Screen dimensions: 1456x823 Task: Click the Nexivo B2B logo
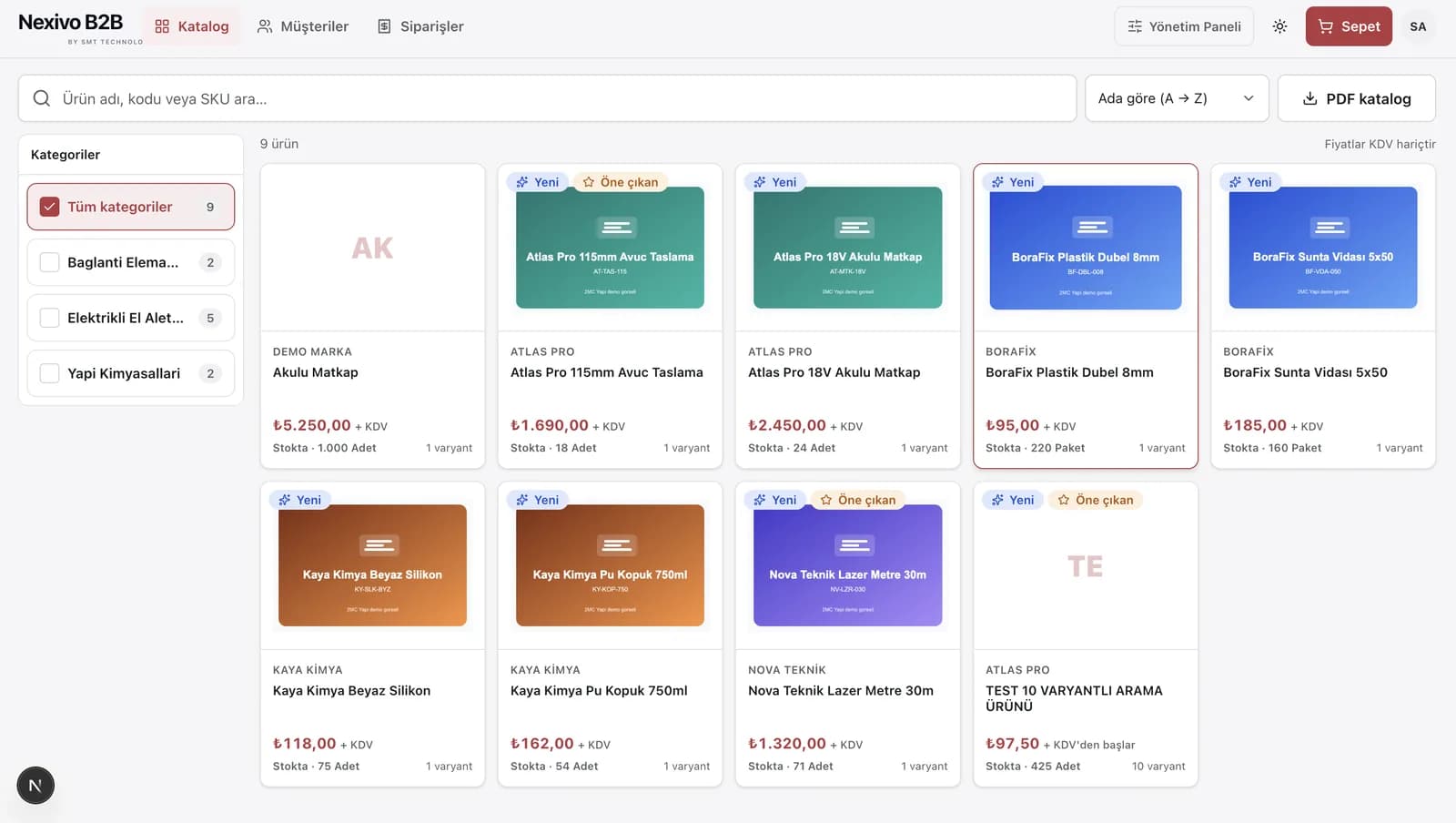pyautogui.click(x=80, y=27)
